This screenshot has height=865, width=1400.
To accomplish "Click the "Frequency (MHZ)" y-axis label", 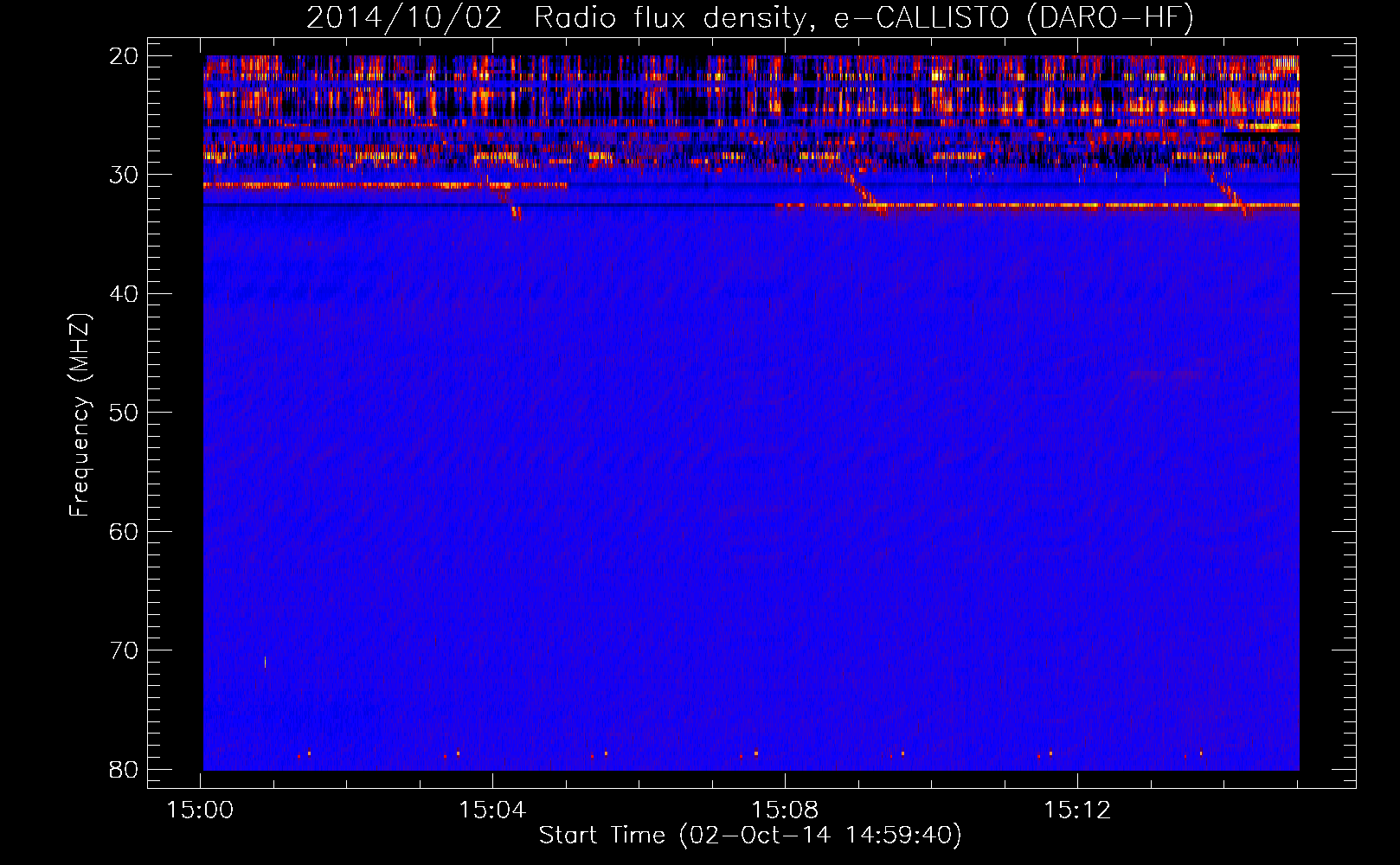I will [x=80, y=414].
